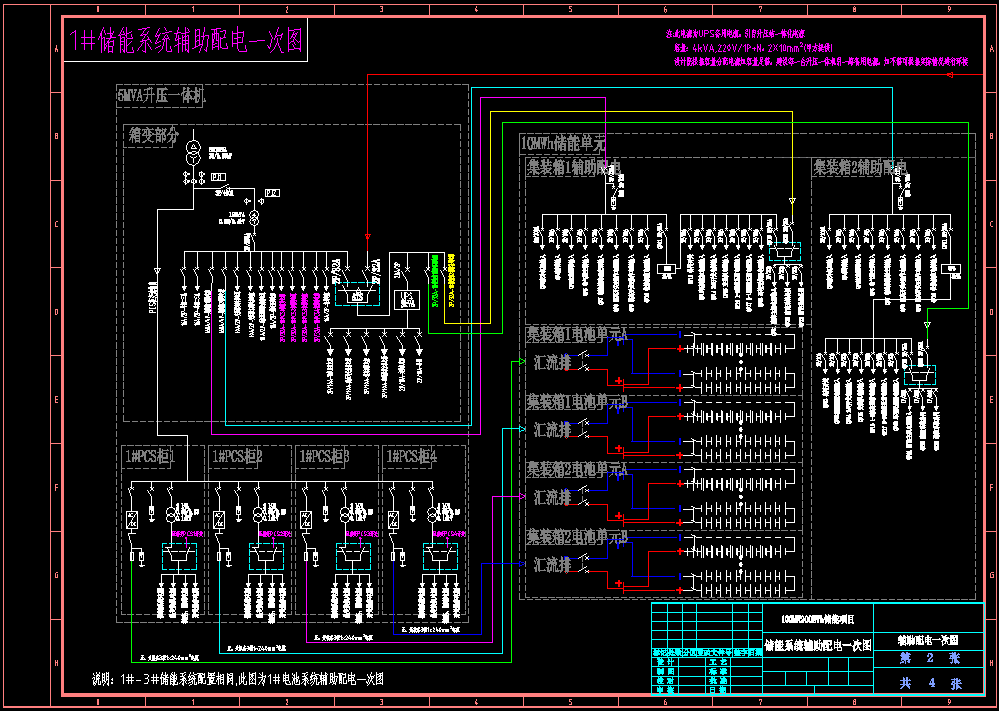Select the magenta 4kVA,220V/1P+N UPS note line
999x711 pixels.
tap(753, 48)
